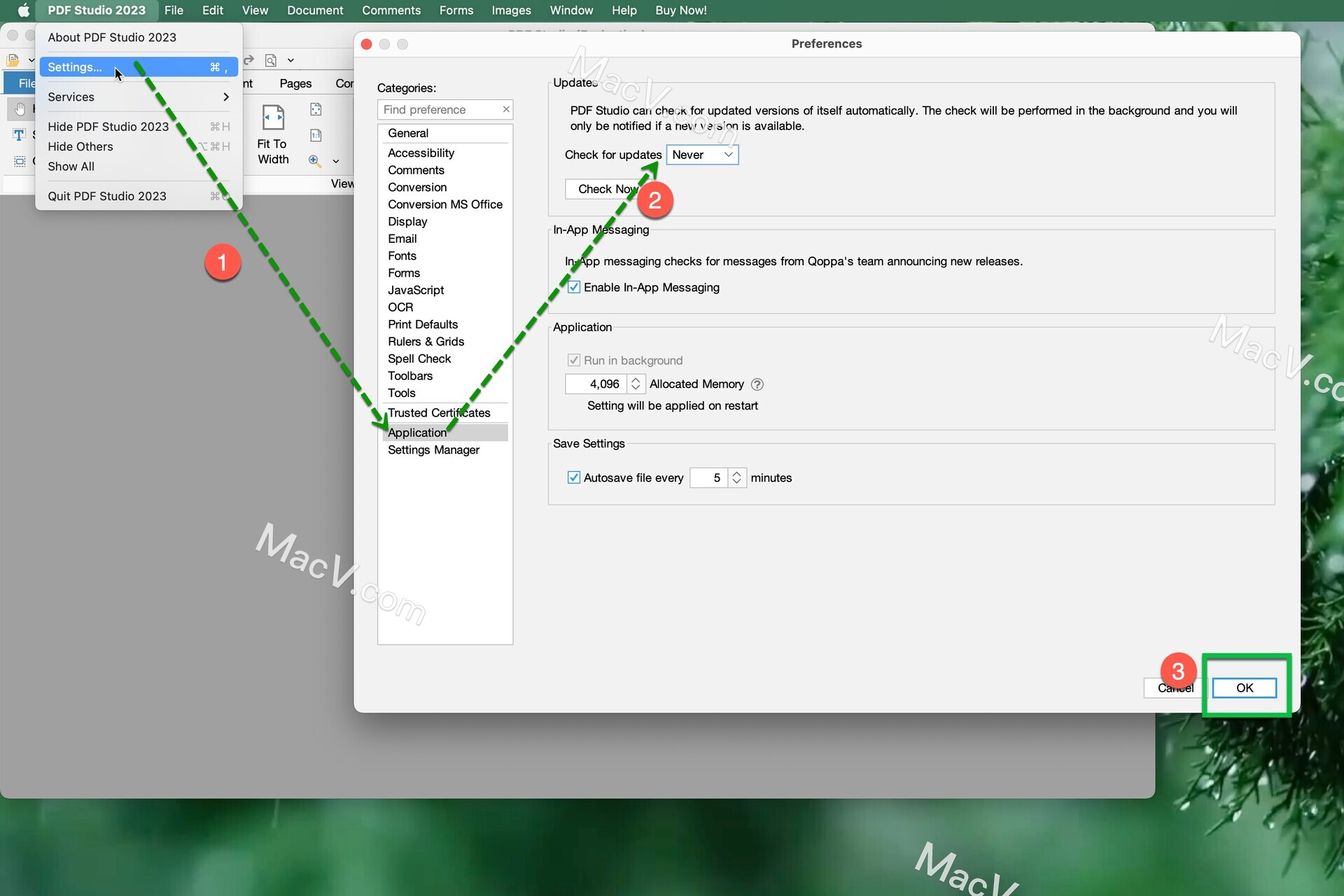The height and width of the screenshot is (896, 1344).
Task: Open the dropdown beside the open file icon
Action: coord(31,60)
